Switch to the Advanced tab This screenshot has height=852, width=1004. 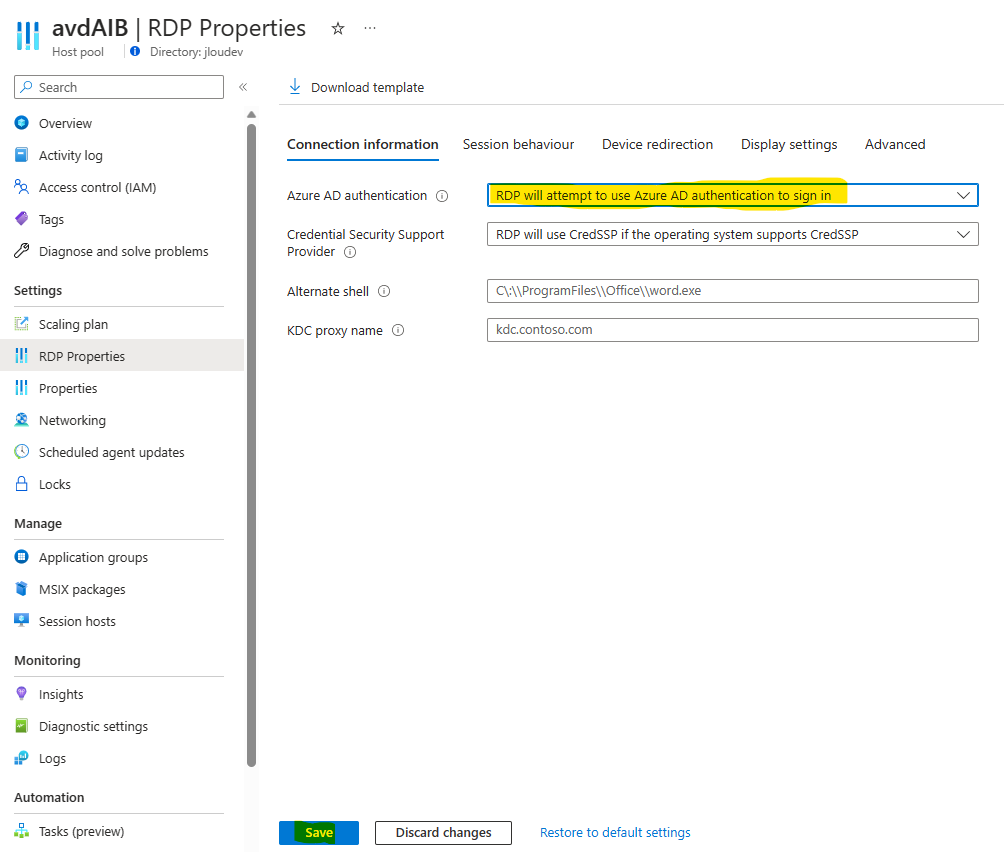click(x=895, y=145)
